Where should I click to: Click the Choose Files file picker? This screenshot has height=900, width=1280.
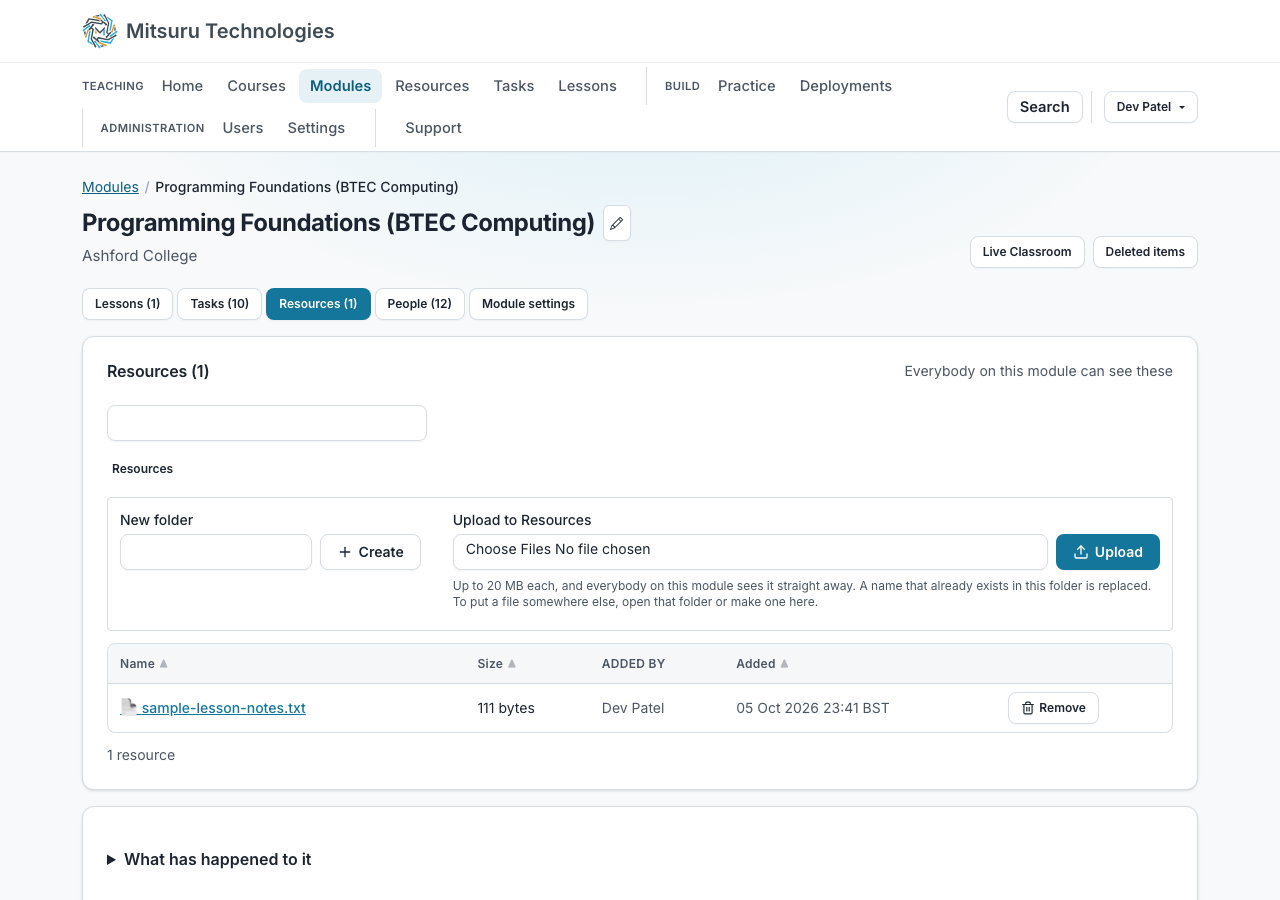tap(750, 552)
